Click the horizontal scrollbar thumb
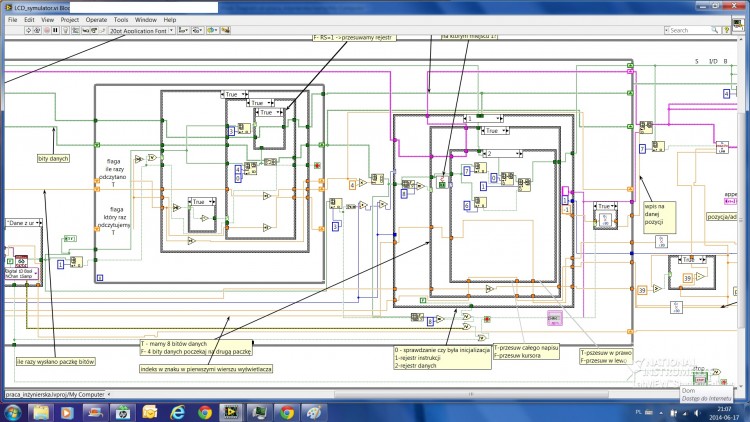Viewport: 750px width, 422px height. (x=471, y=394)
